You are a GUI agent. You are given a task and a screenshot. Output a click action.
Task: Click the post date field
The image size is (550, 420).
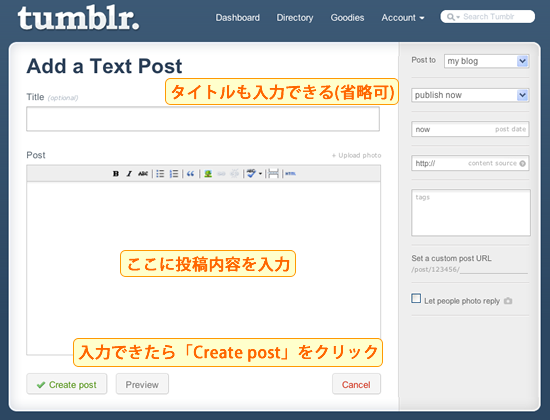point(470,129)
